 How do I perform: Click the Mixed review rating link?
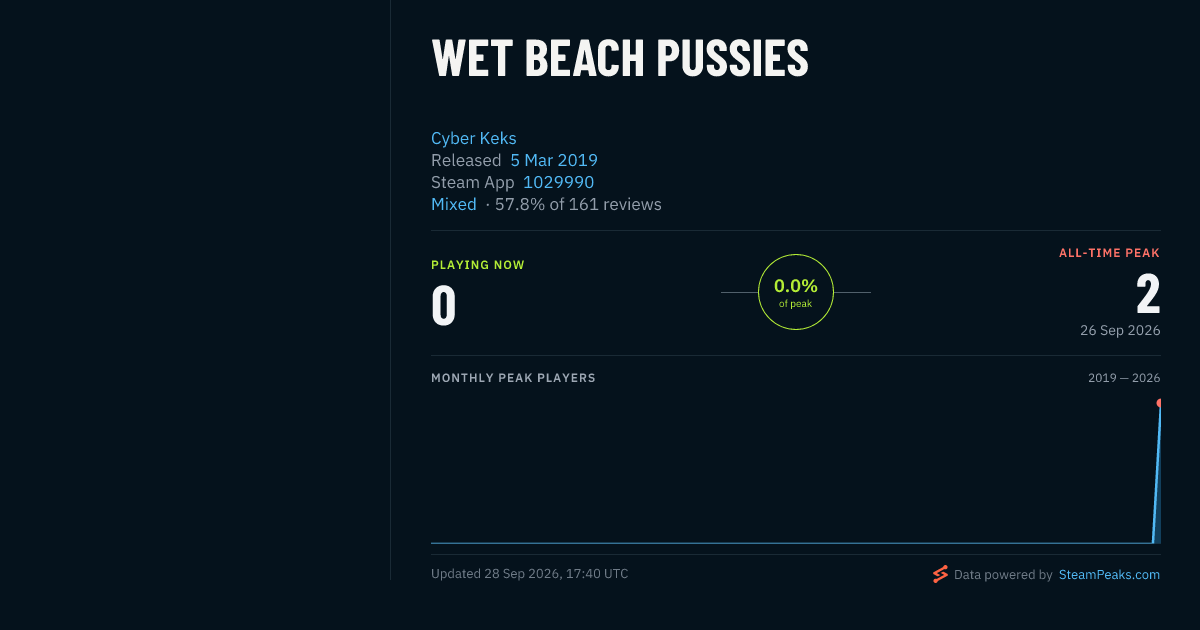(454, 204)
